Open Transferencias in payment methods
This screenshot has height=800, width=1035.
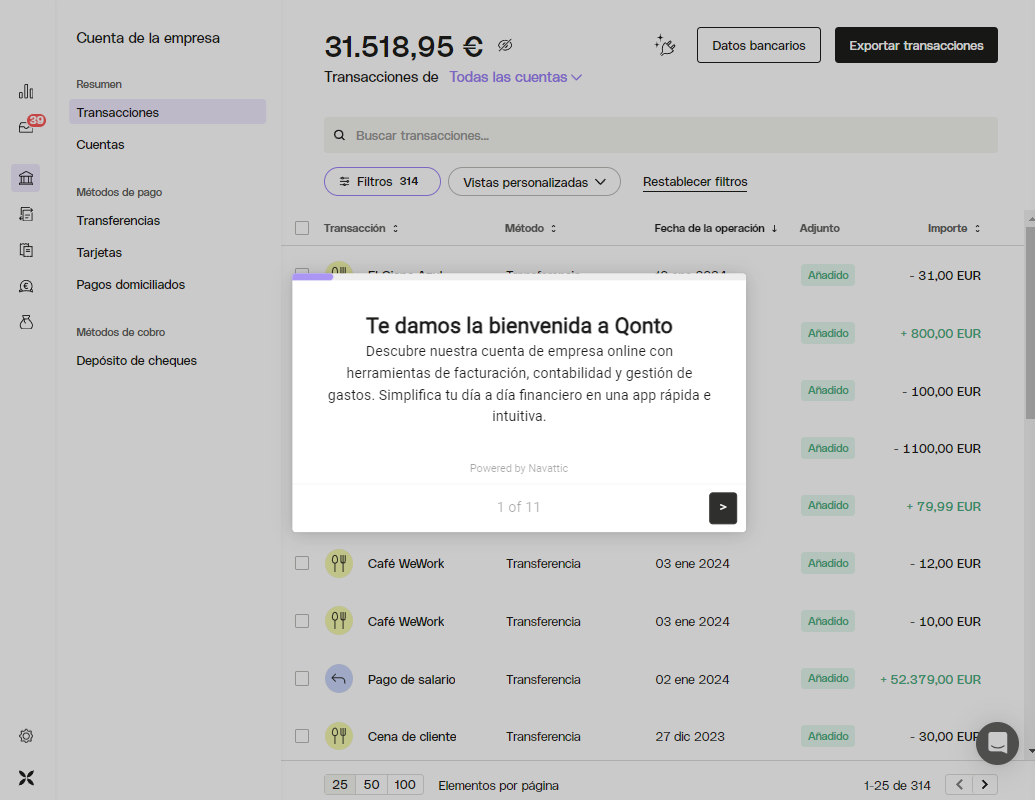(x=118, y=220)
